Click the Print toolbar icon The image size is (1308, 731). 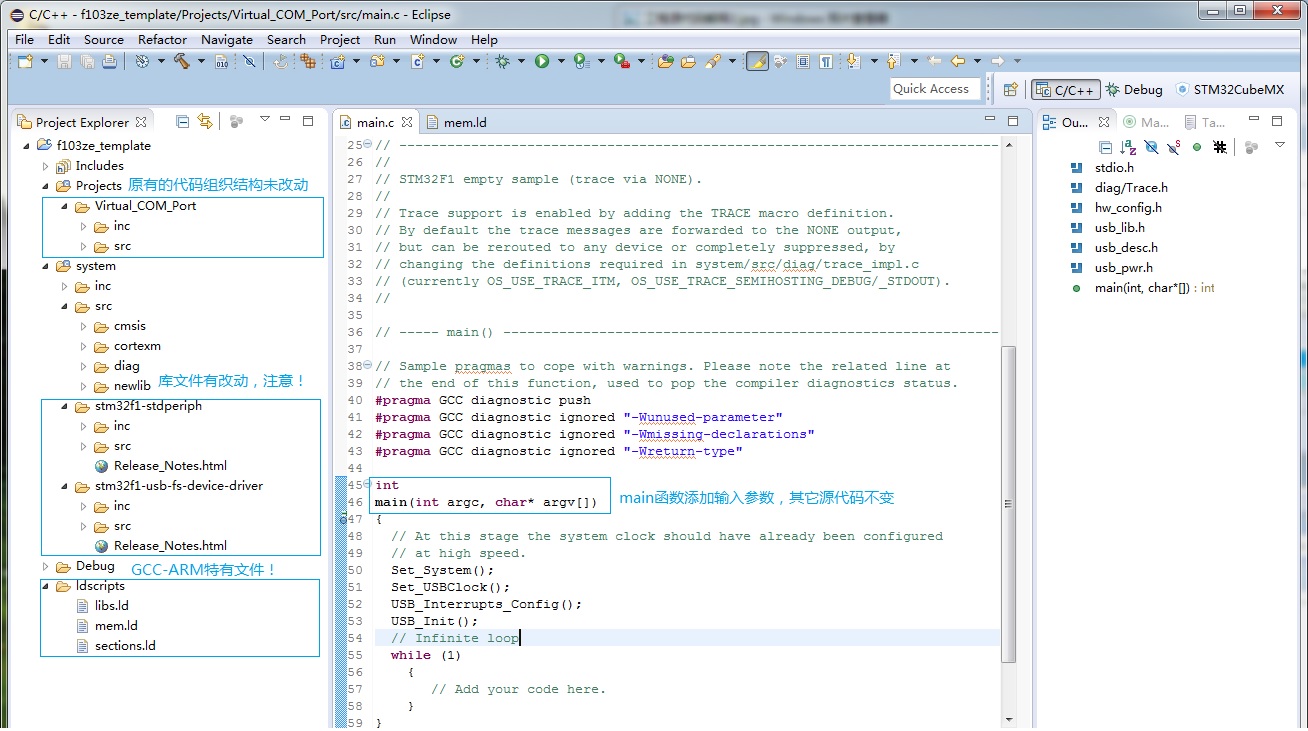coord(109,61)
